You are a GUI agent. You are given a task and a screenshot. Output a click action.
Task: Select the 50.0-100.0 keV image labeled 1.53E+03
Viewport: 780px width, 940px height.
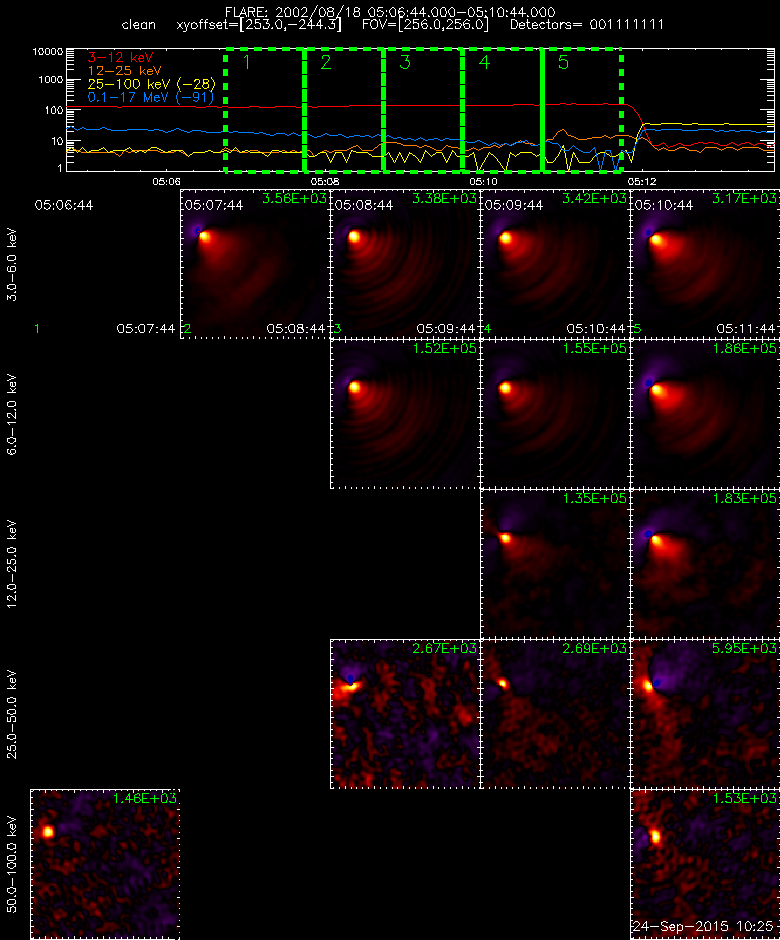coord(705,864)
